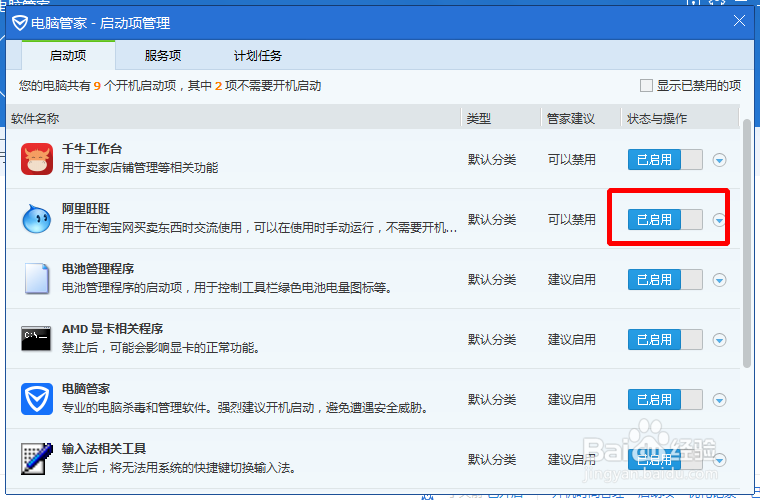Click 可以禁用 suggestion for 千牛工作台
This screenshot has height=500, width=760.
tap(571, 159)
